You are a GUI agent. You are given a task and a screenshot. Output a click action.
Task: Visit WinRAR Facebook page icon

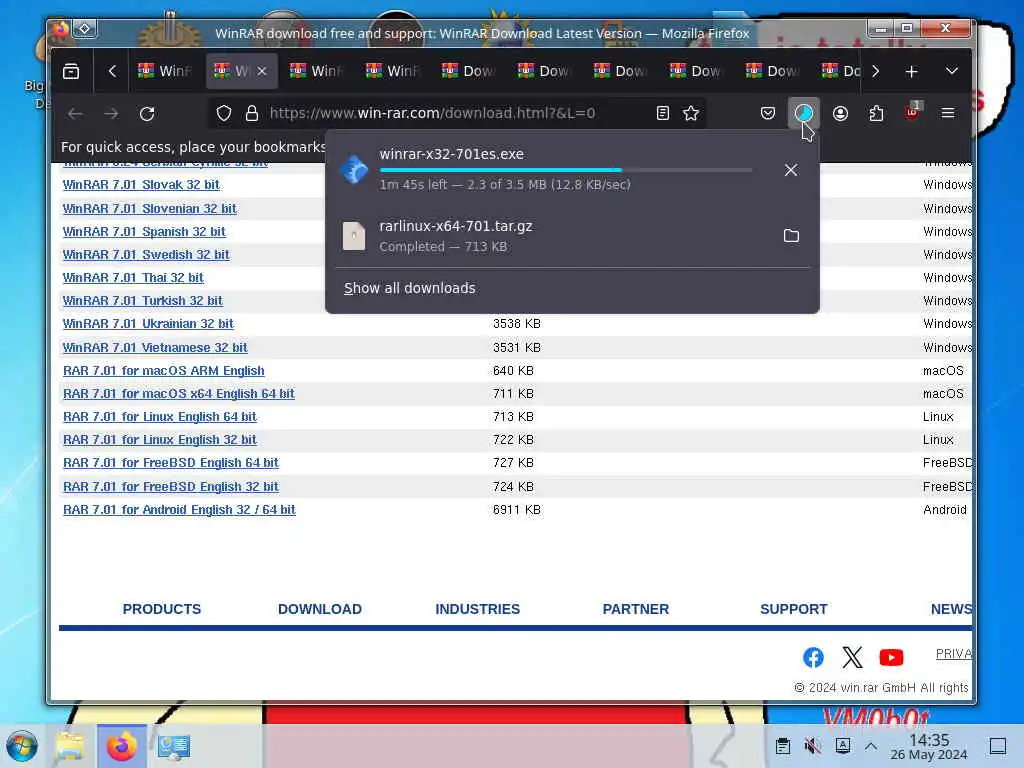[813, 657]
